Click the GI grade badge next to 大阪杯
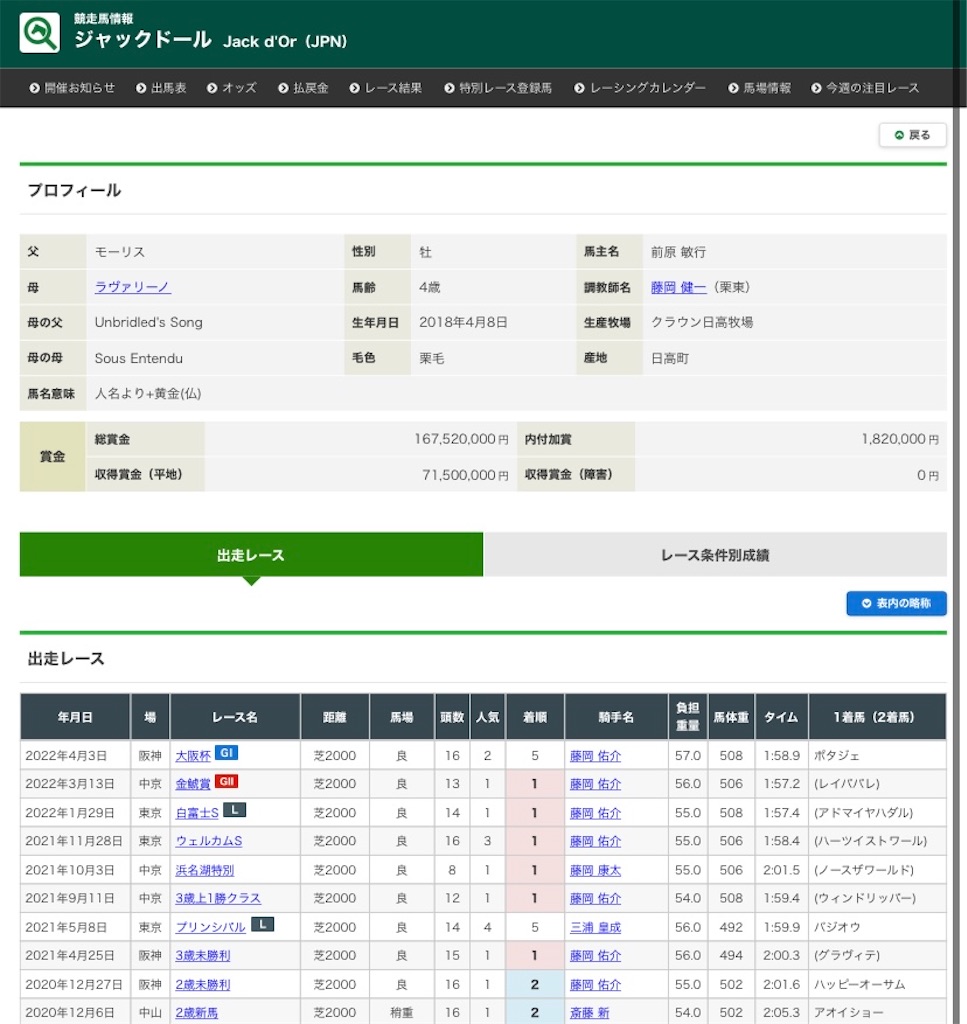967x1024 pixels. point(226,753)
